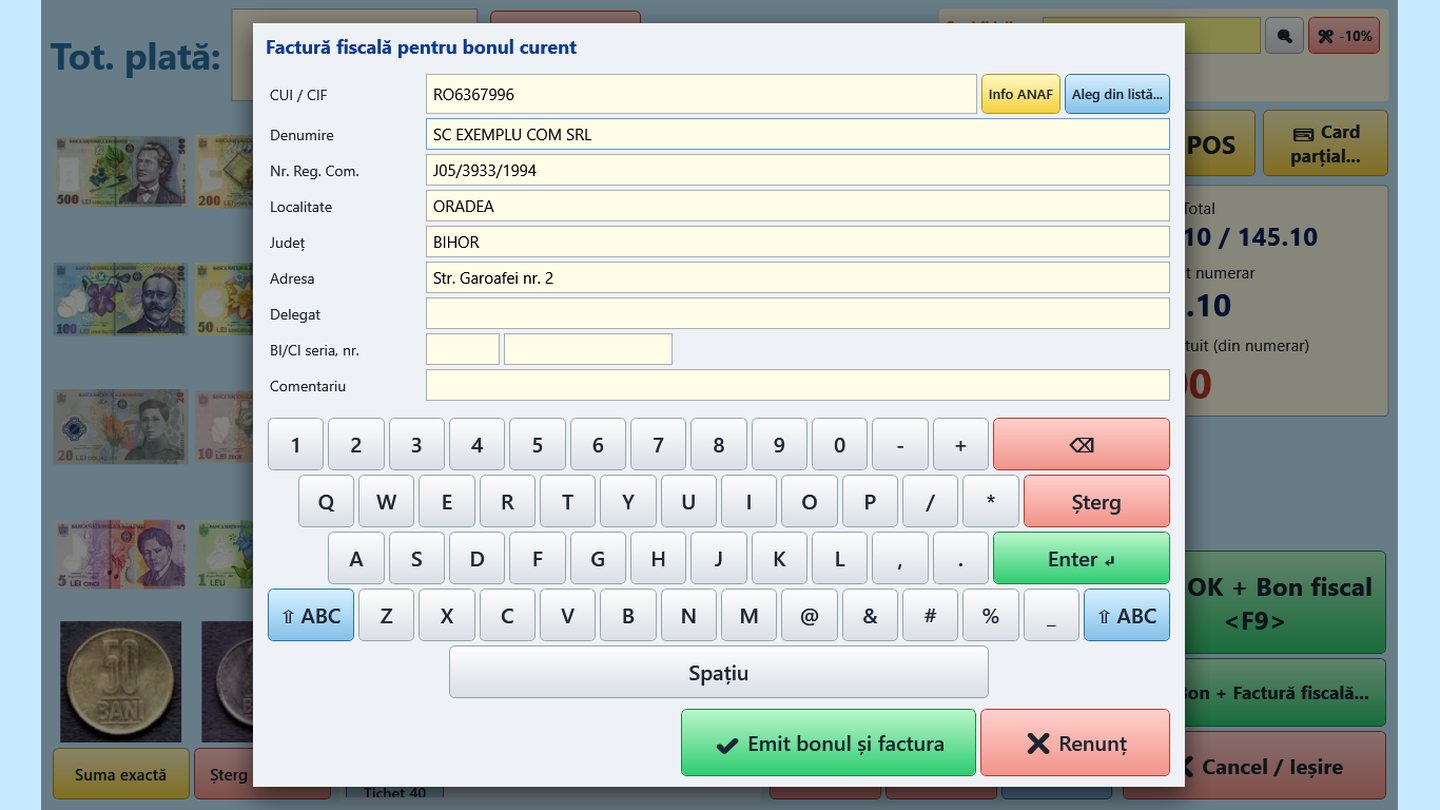Cancel with the Renunț button
Image resolution: width=1440 pixels, height=810 pixels.
[x=1075, y=743]
